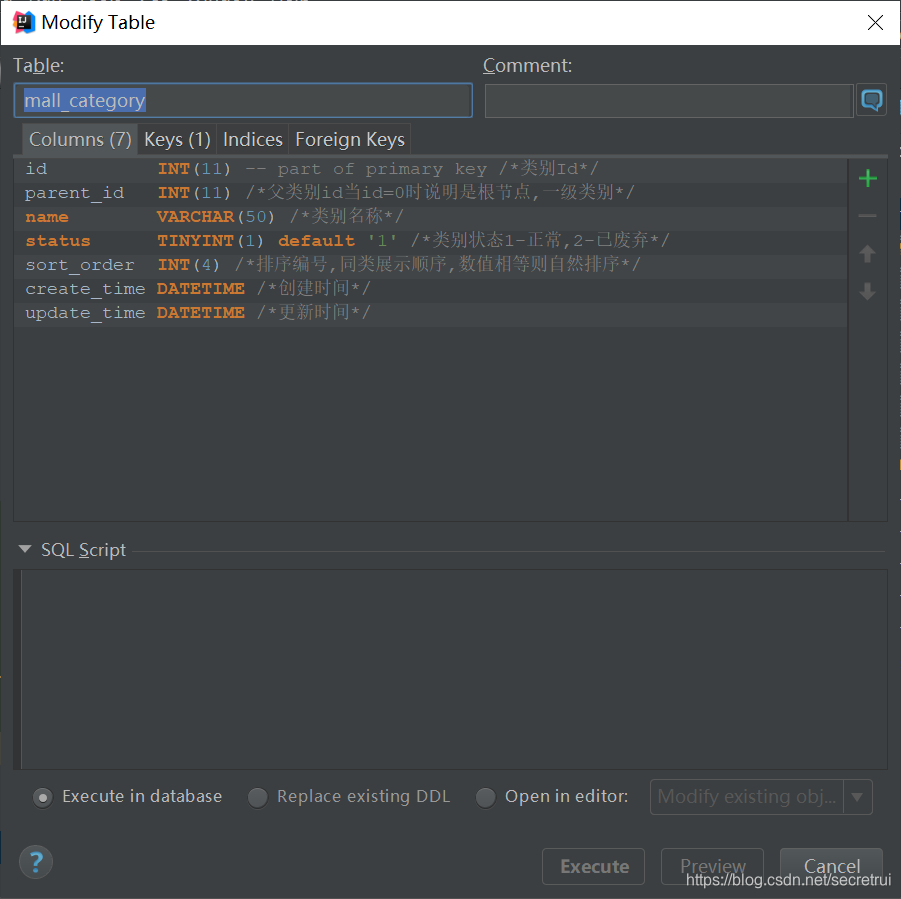The image size is (901, 899).
Task: Switch to the Keys tab
Action: click(177, 139)
